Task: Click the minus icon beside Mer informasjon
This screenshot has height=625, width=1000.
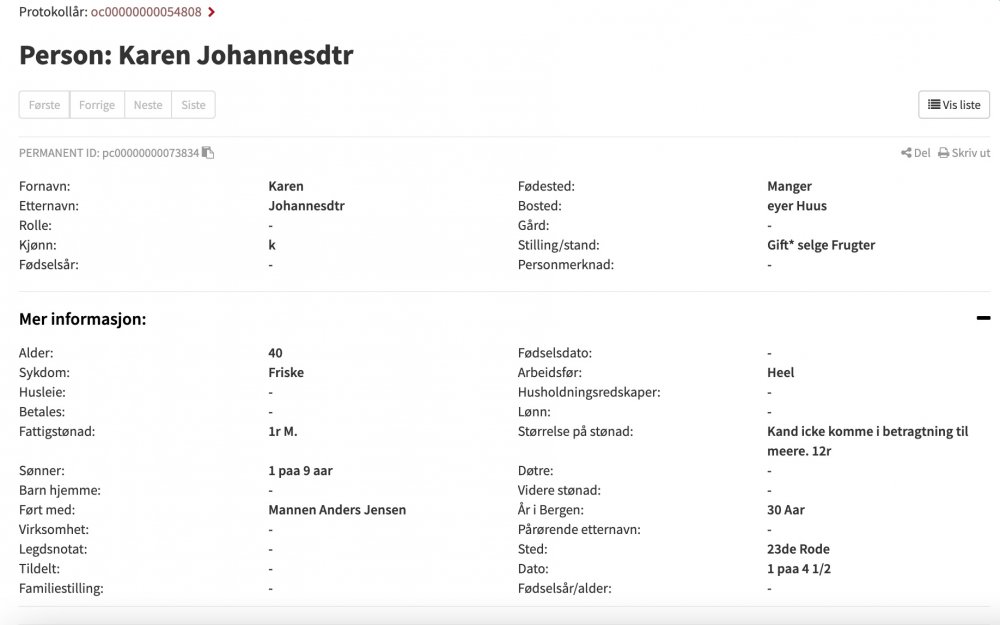Action: (x=983, y=317)
